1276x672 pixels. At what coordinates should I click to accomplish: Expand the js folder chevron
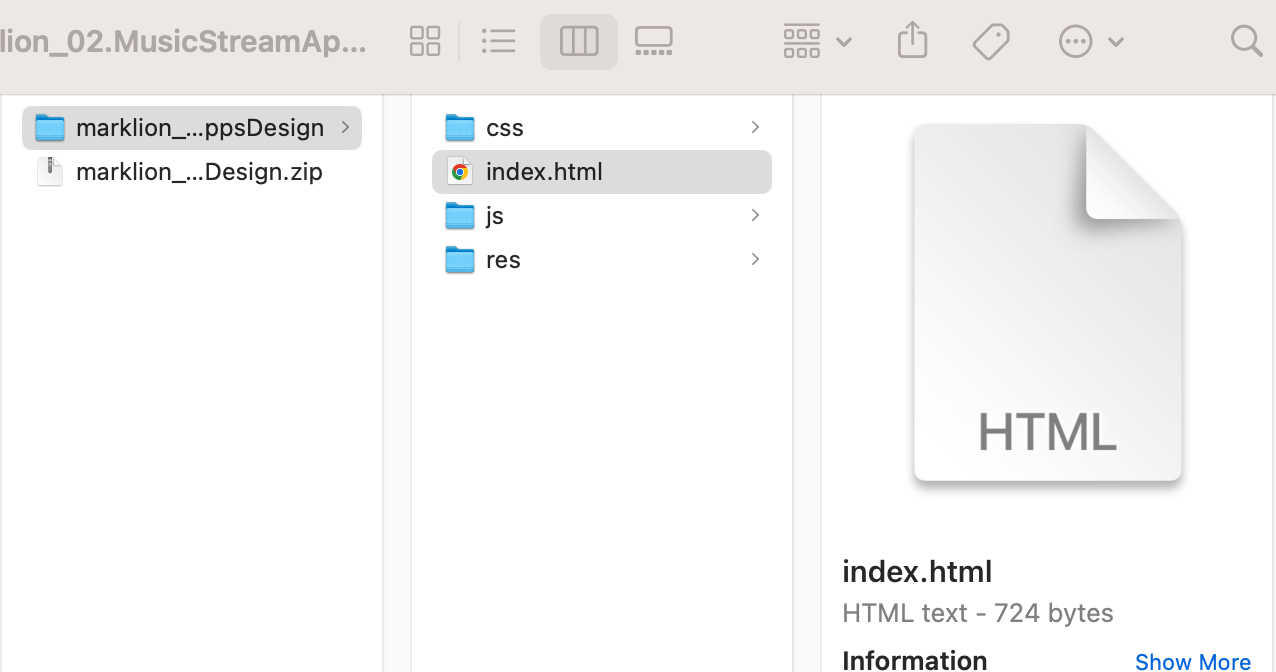pyautogui.click(x=755, y=216)
